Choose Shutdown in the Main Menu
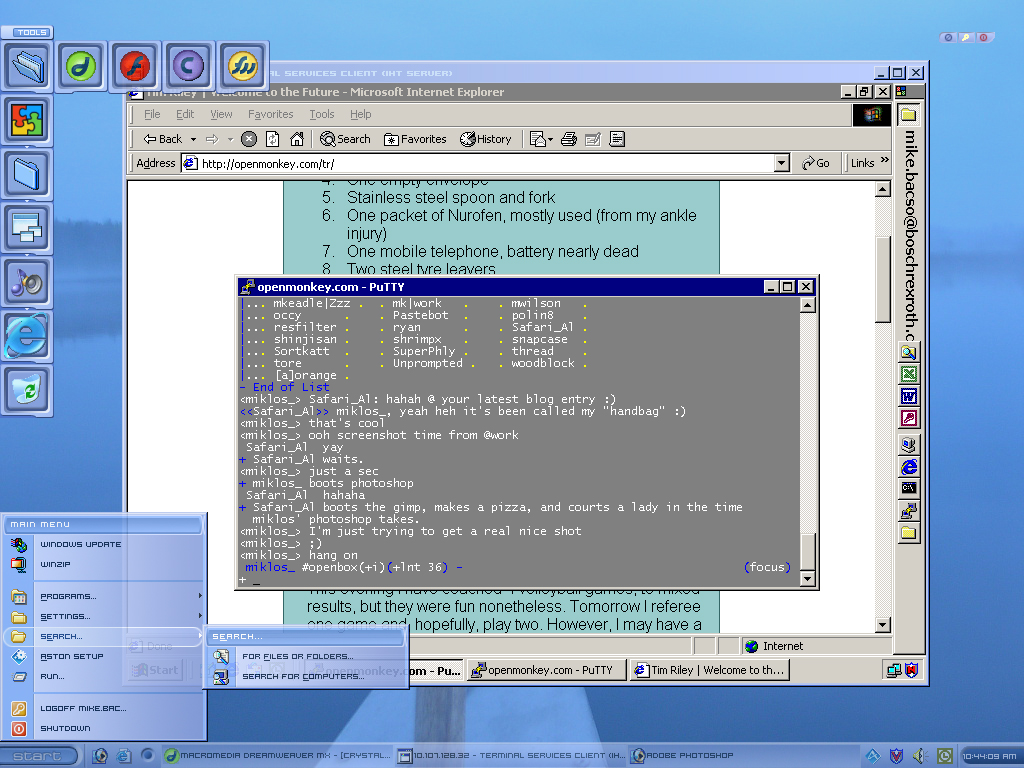 pyautogui.click(x=65, y=729)
